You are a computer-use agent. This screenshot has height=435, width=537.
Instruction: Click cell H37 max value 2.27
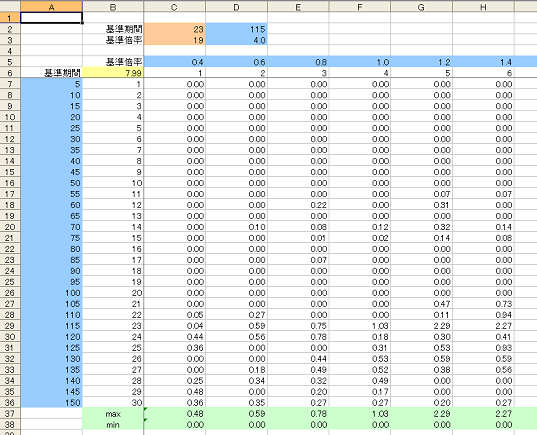tap(483, 414)
